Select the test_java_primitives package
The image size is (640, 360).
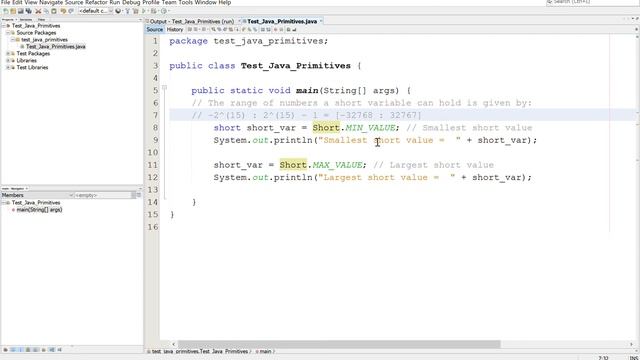[44, 40]
